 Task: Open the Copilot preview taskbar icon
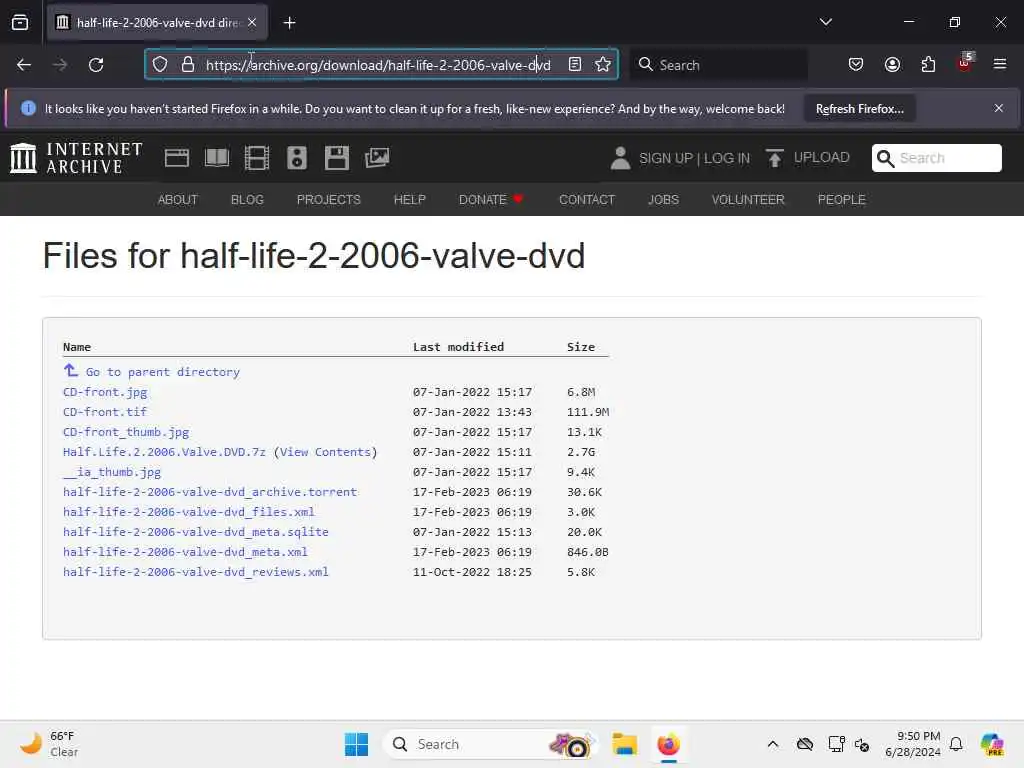[992, 744]
